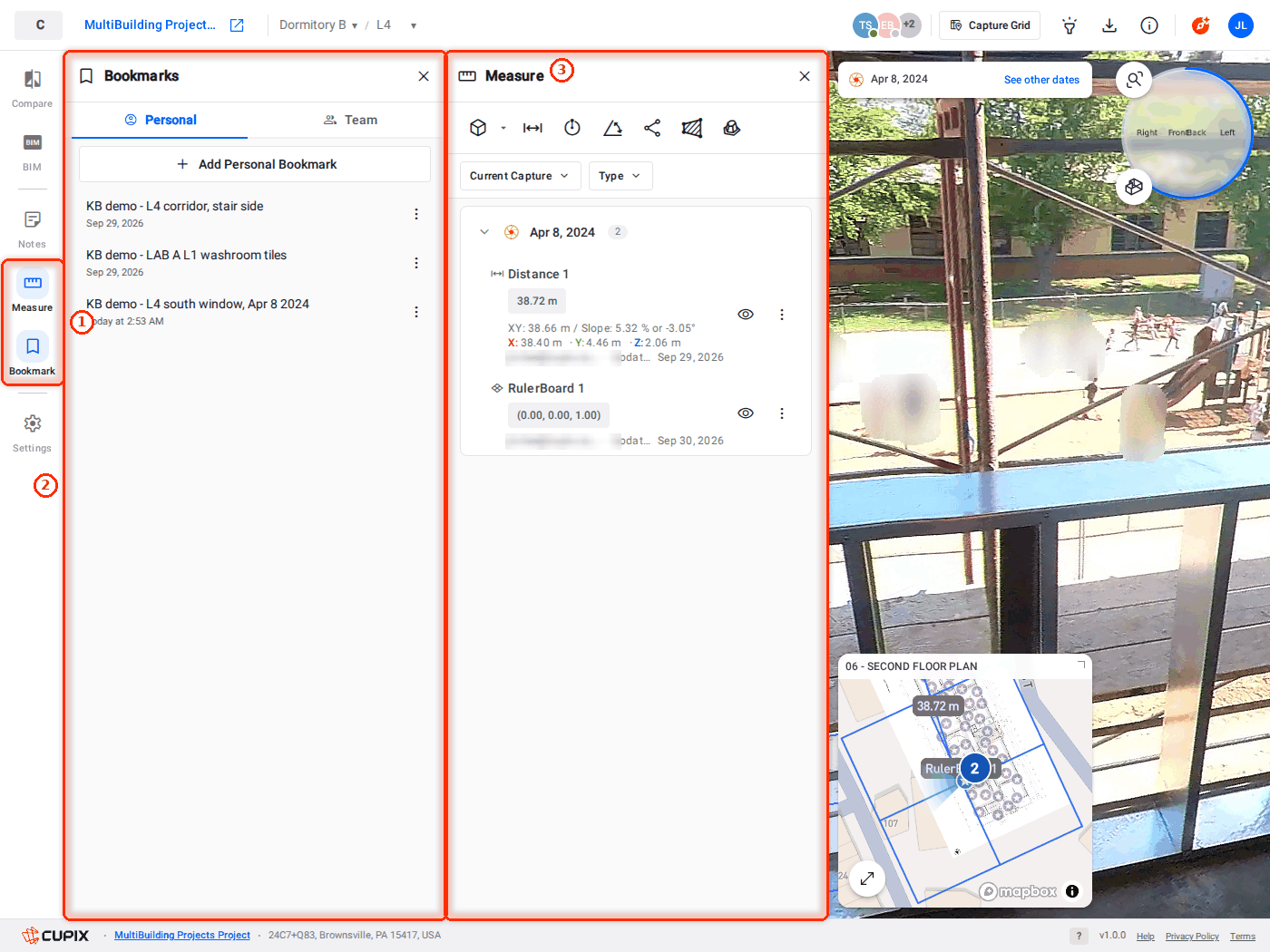This screenshot has height=952, width=1270.
Task: Click the download icon in the top bar
Action: 1109,25
